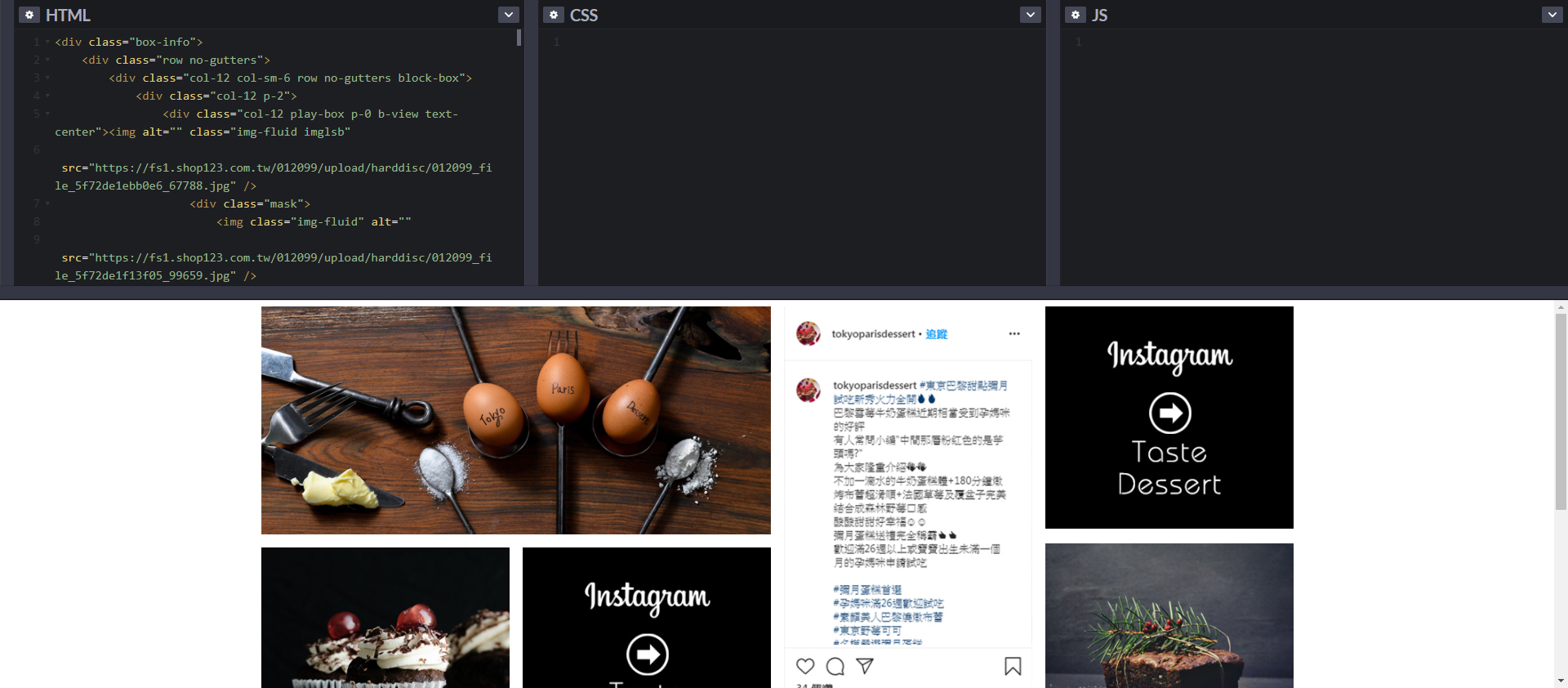Expand the JS panel dropdown arrow
This screenshot has width=1568, height=688.
point(1552,15)
